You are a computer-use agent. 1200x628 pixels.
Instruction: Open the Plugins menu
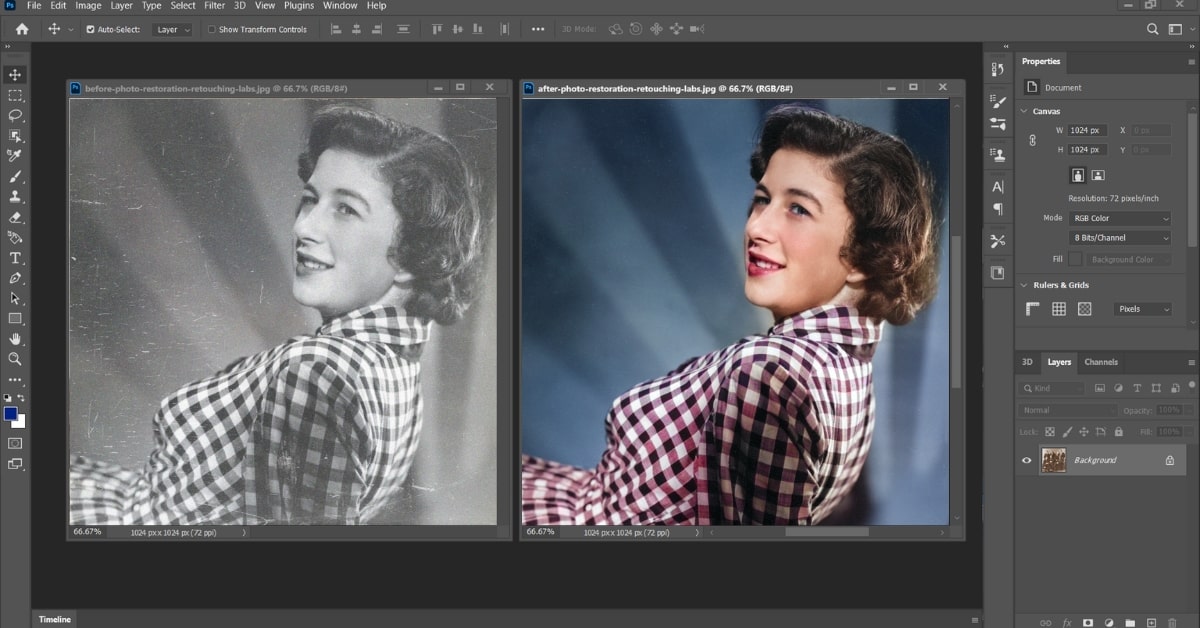tap(299, 6)
